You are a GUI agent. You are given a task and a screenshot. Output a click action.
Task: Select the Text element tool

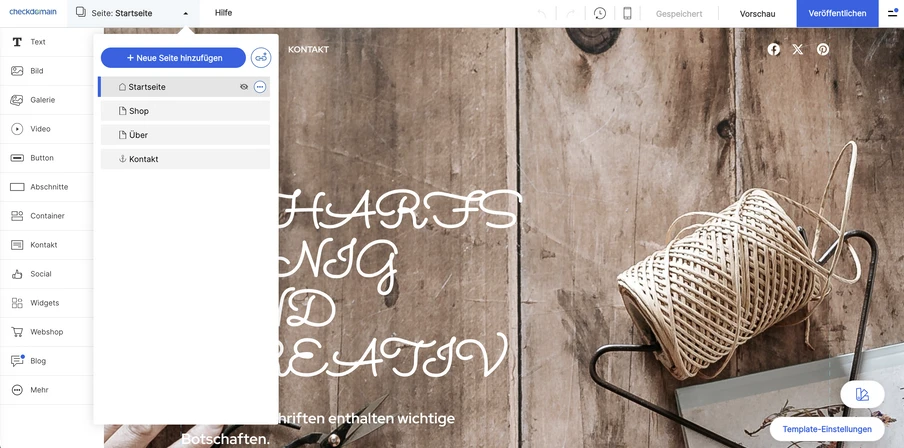tap(18, 42)
